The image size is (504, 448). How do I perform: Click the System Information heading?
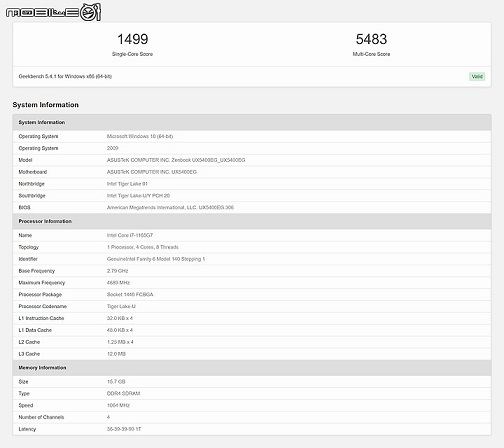point(46,105)
